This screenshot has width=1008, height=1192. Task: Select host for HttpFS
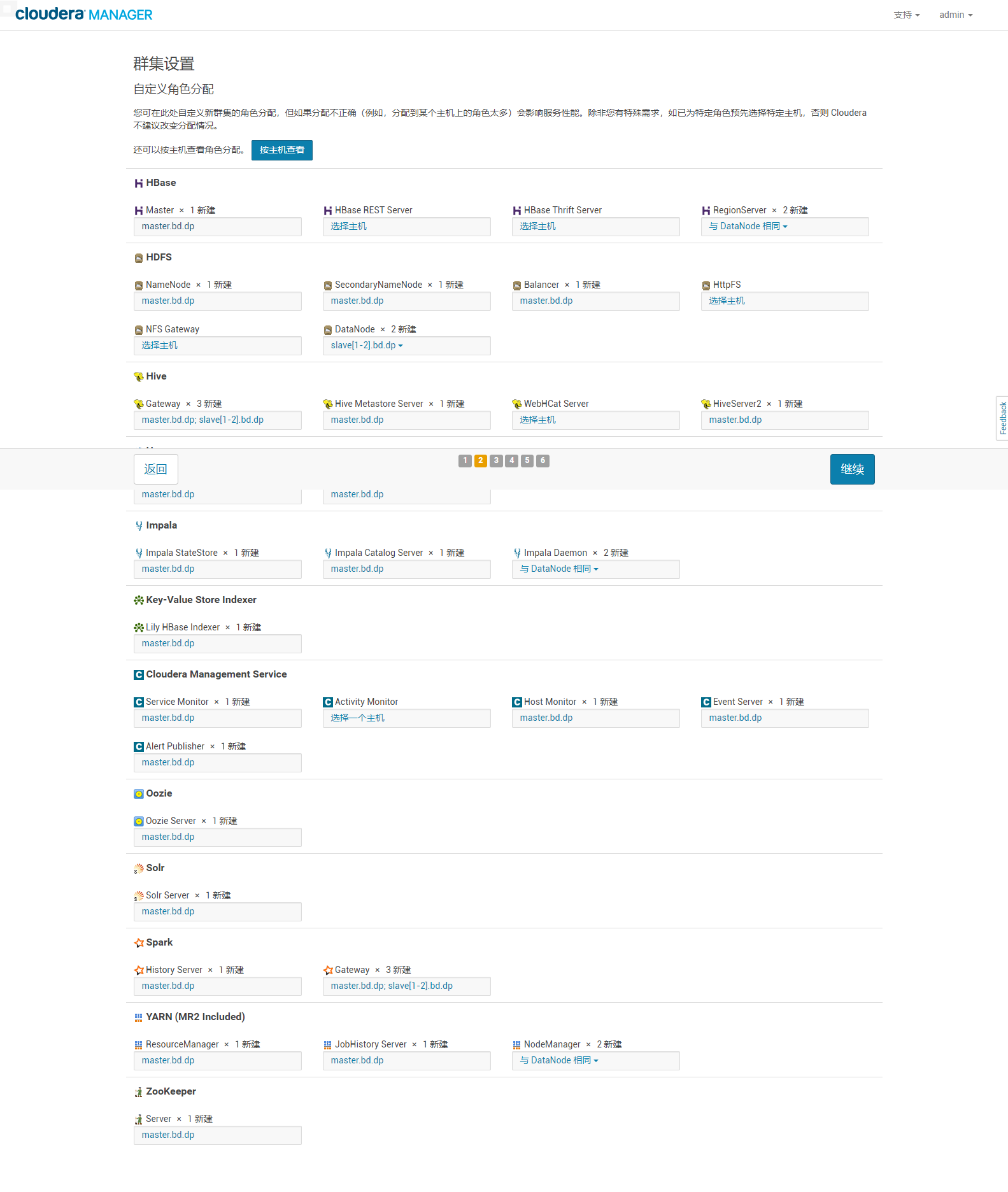click(x=784, y=301)
